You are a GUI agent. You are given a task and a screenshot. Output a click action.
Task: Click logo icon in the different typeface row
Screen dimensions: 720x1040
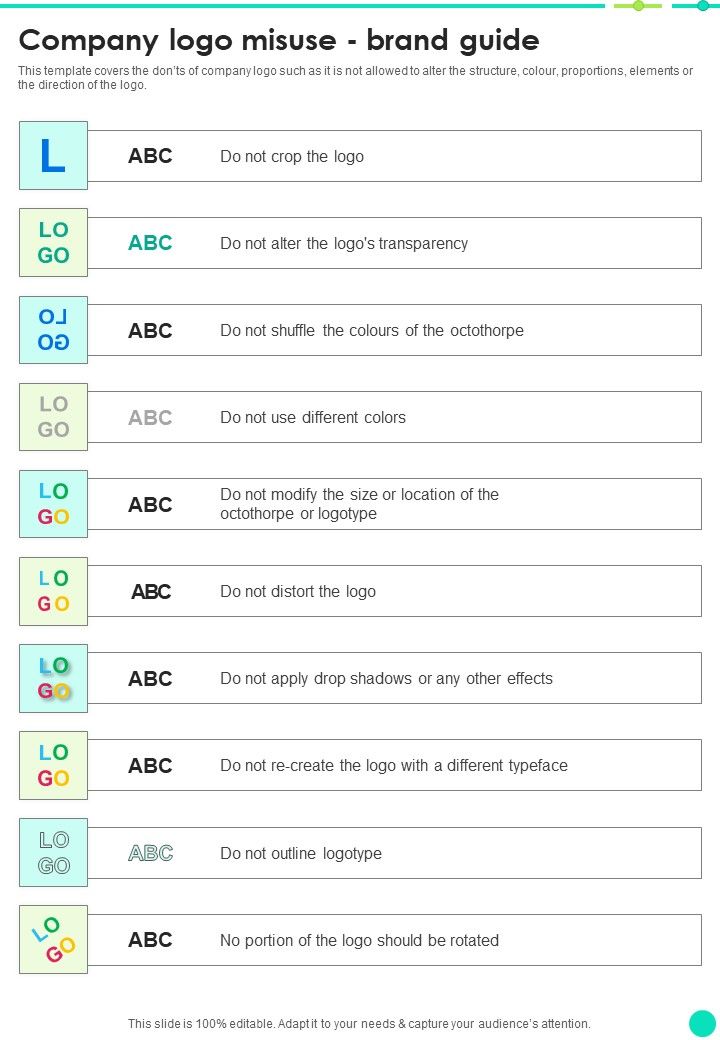click(x=53, y=765)
